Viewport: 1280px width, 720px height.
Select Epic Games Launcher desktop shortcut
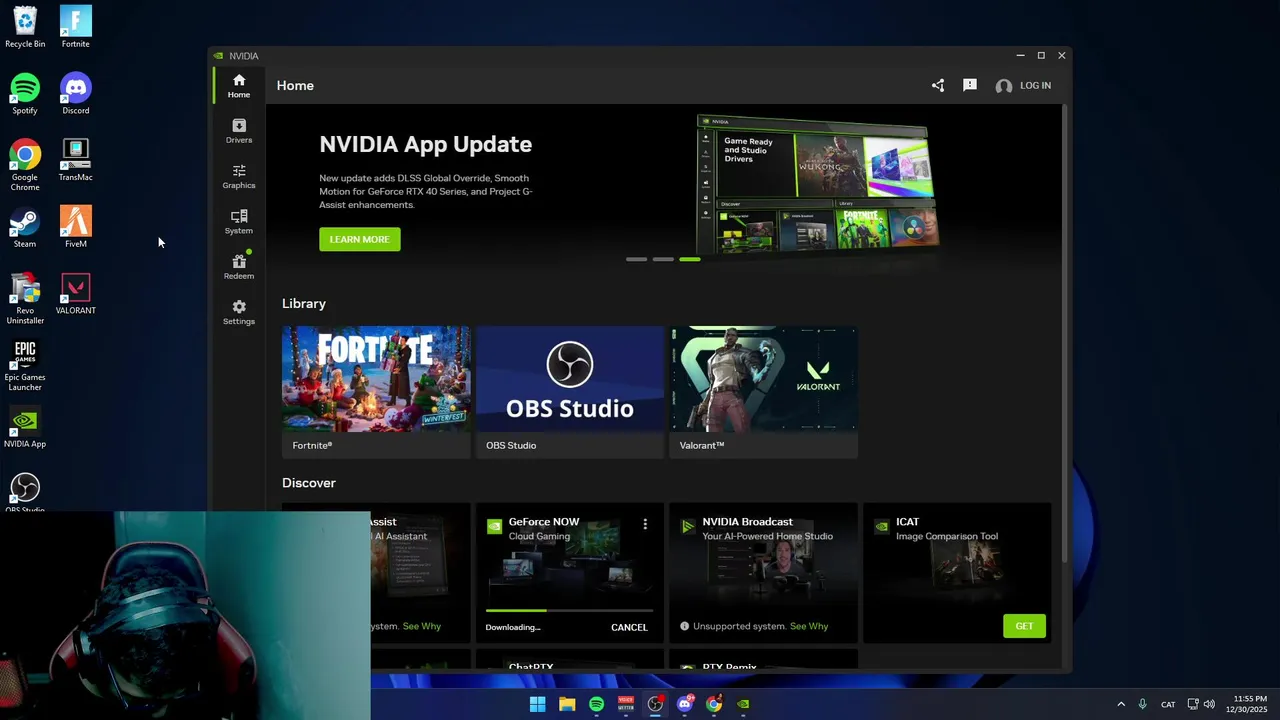[25, 366]
